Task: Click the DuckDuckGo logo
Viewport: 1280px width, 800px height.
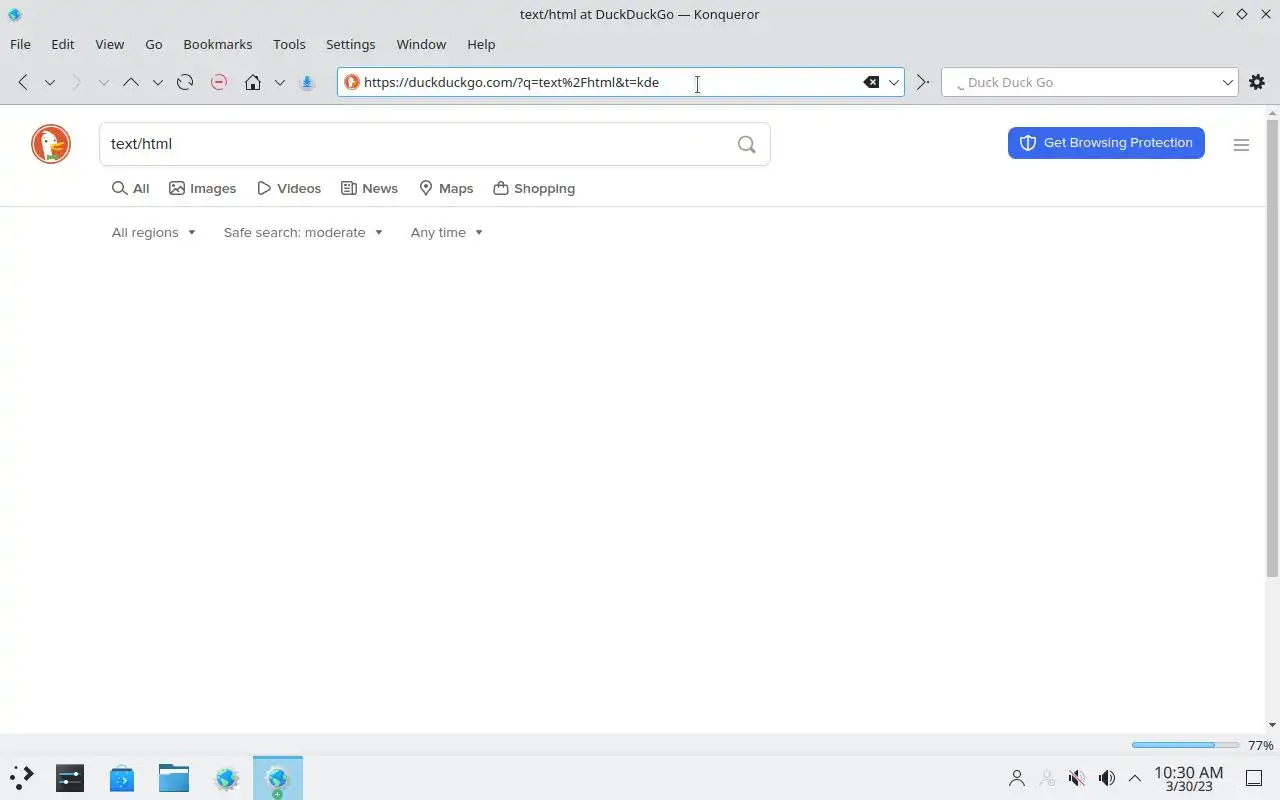Action: pyautogui.click(x=51, y=144)
